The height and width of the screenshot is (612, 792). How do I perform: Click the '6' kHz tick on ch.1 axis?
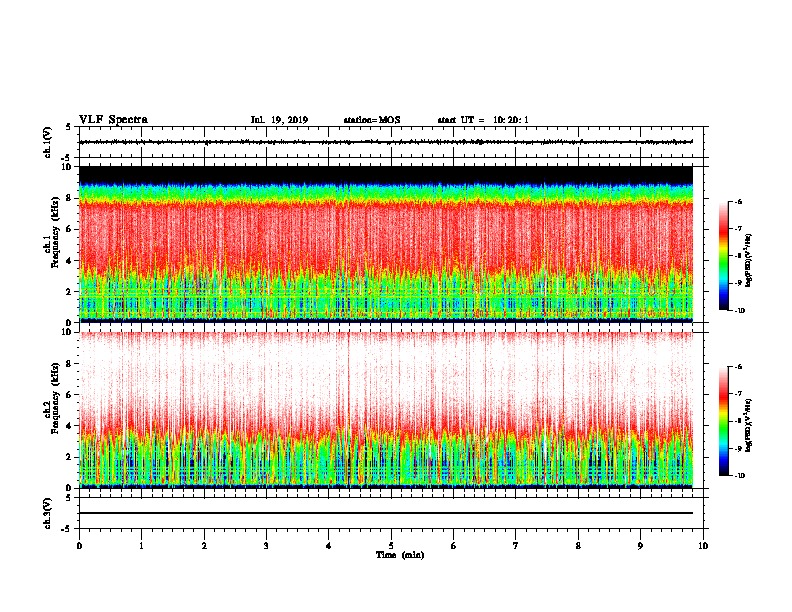(70, 229)
